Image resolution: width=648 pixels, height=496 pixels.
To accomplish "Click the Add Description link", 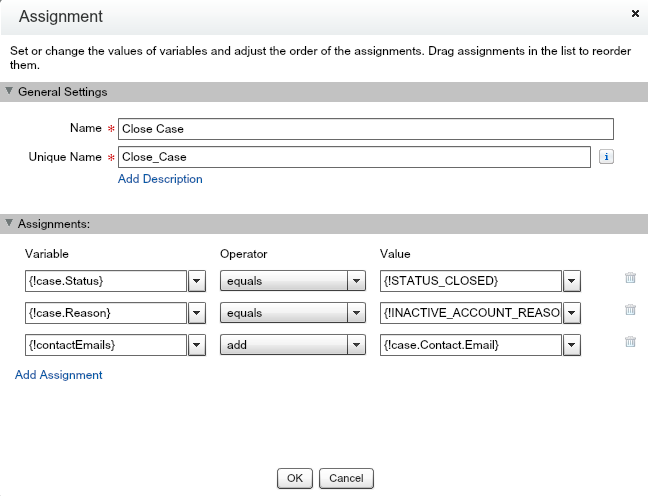I will [x=160, y=179].
